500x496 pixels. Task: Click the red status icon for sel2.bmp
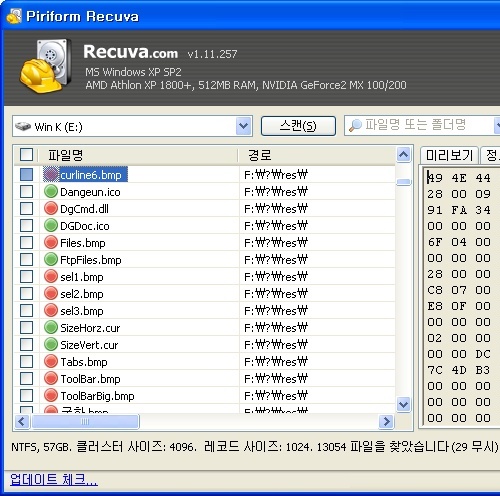pyautogui.click(x=51, y=294)
